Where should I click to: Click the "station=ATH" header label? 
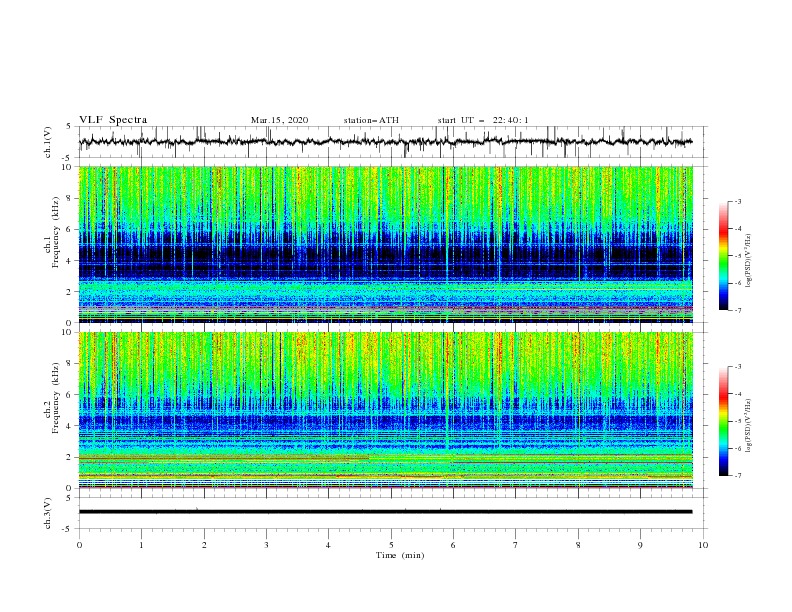click(x=371, y=120)
